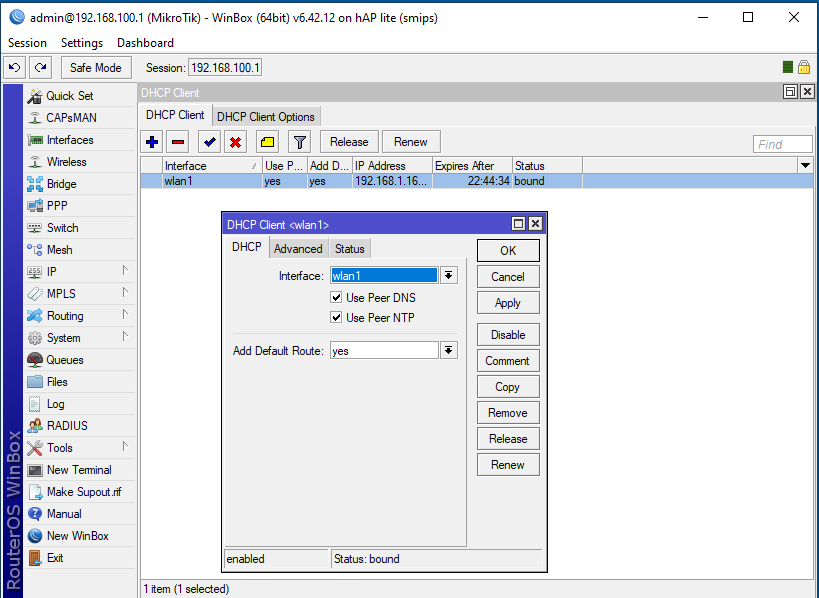Click the Redo arrow button
819x598 pixels.
[41, 67]
